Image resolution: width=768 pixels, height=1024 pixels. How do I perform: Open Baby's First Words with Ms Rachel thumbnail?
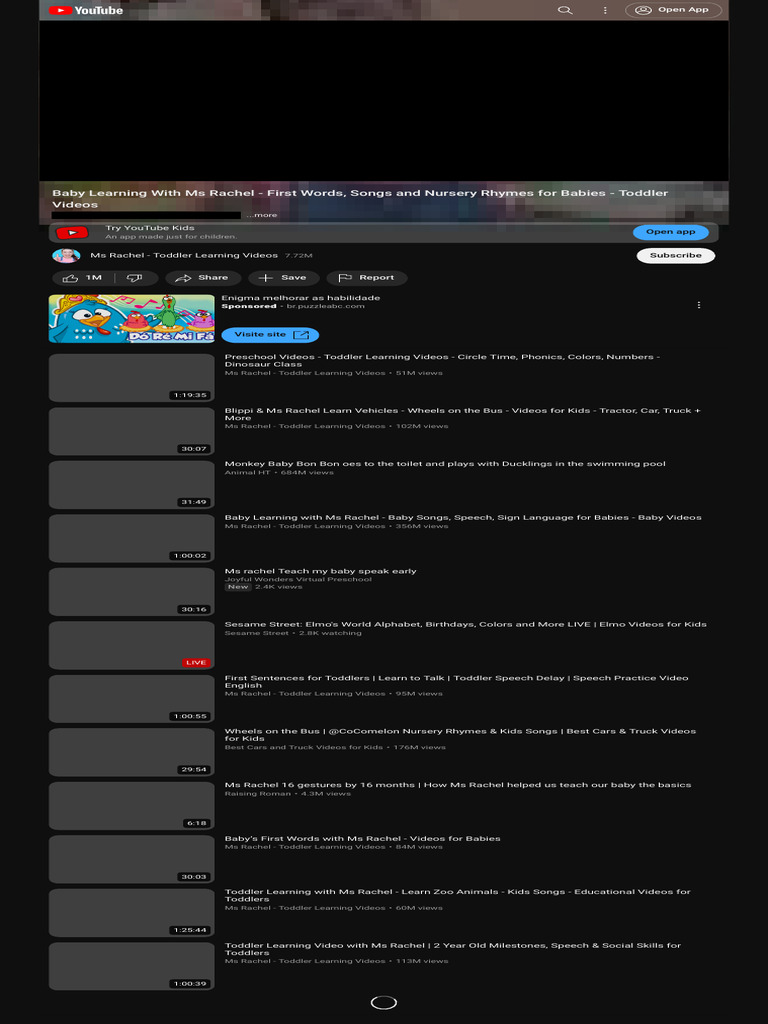[x=131, y=859]
